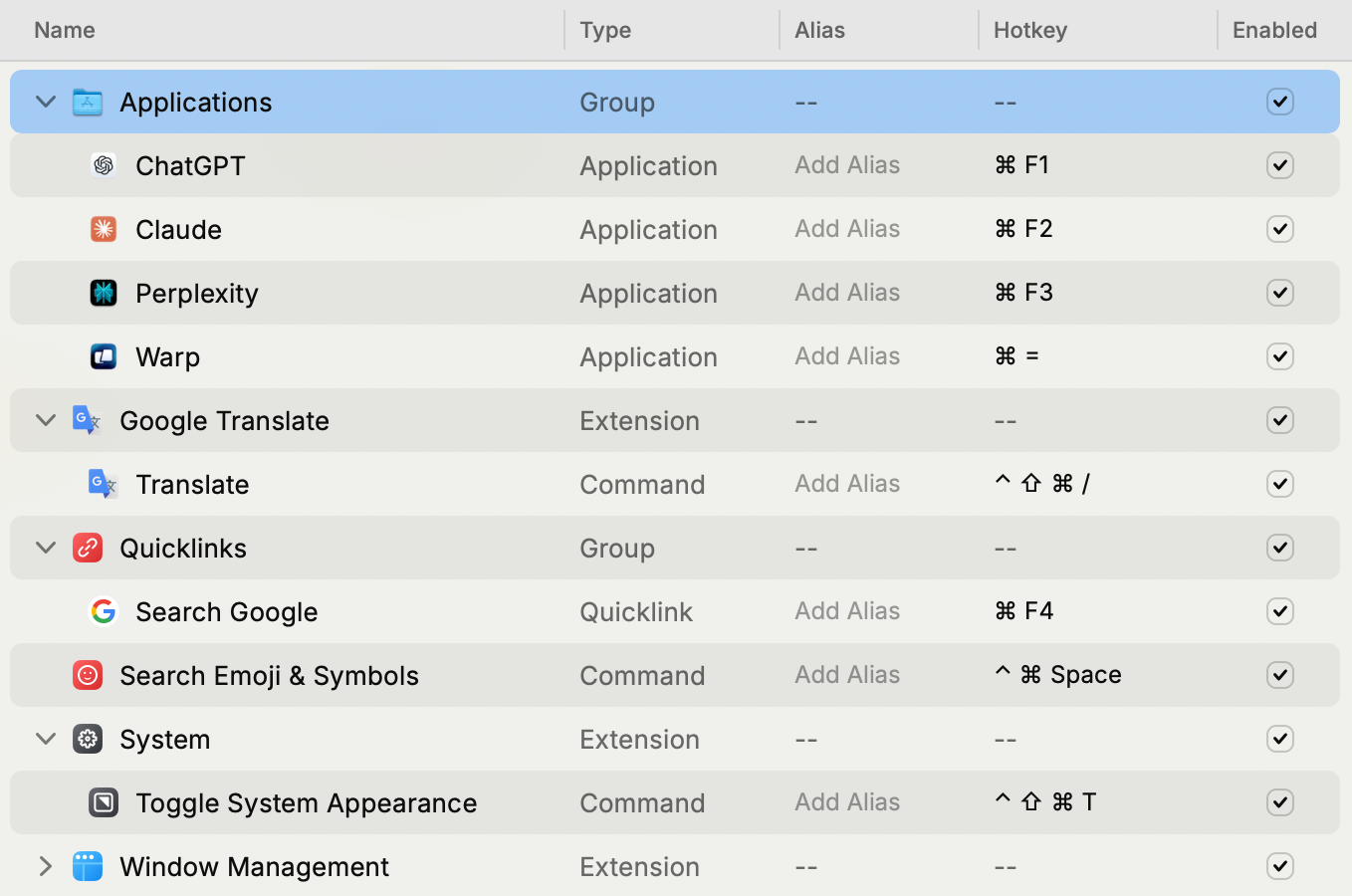The width and height of the screenshot is (1352, 896).
Task: Click the Toggle System Appearance icon
Action: (x=104, y=802)
